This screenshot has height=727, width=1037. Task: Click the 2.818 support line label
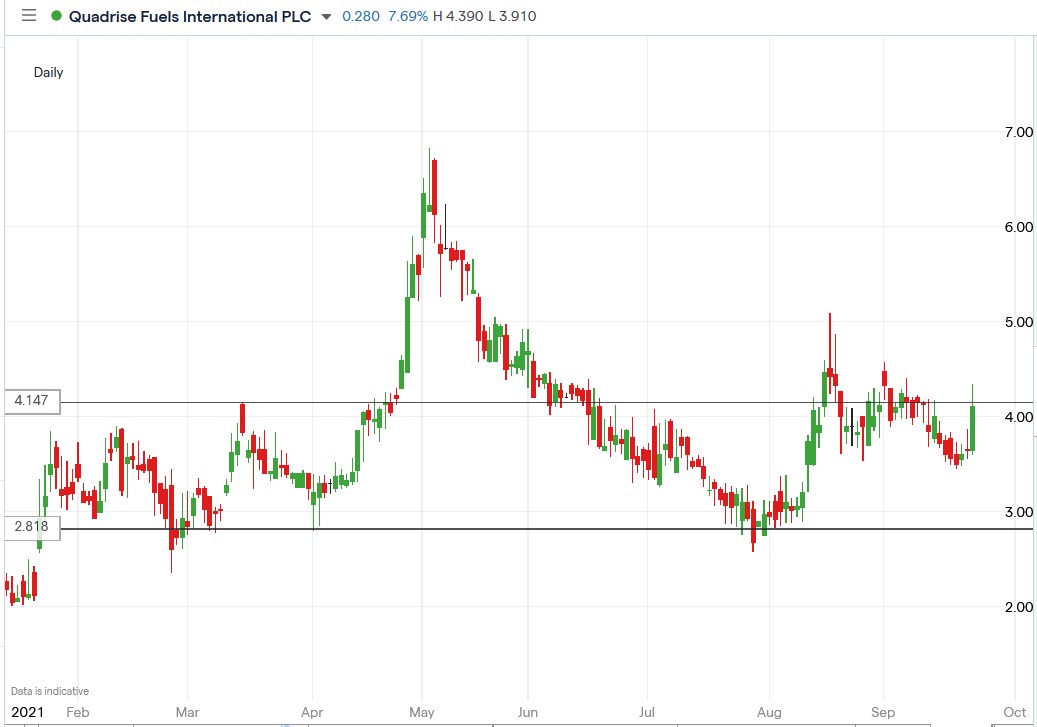(x=31, y=527)
